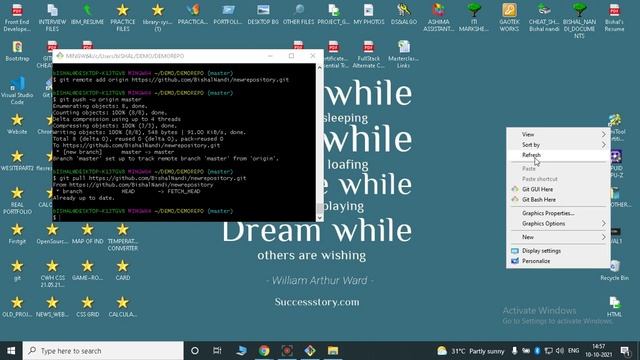
Task: Open Display settings from context menu
Action: (558, 251)
